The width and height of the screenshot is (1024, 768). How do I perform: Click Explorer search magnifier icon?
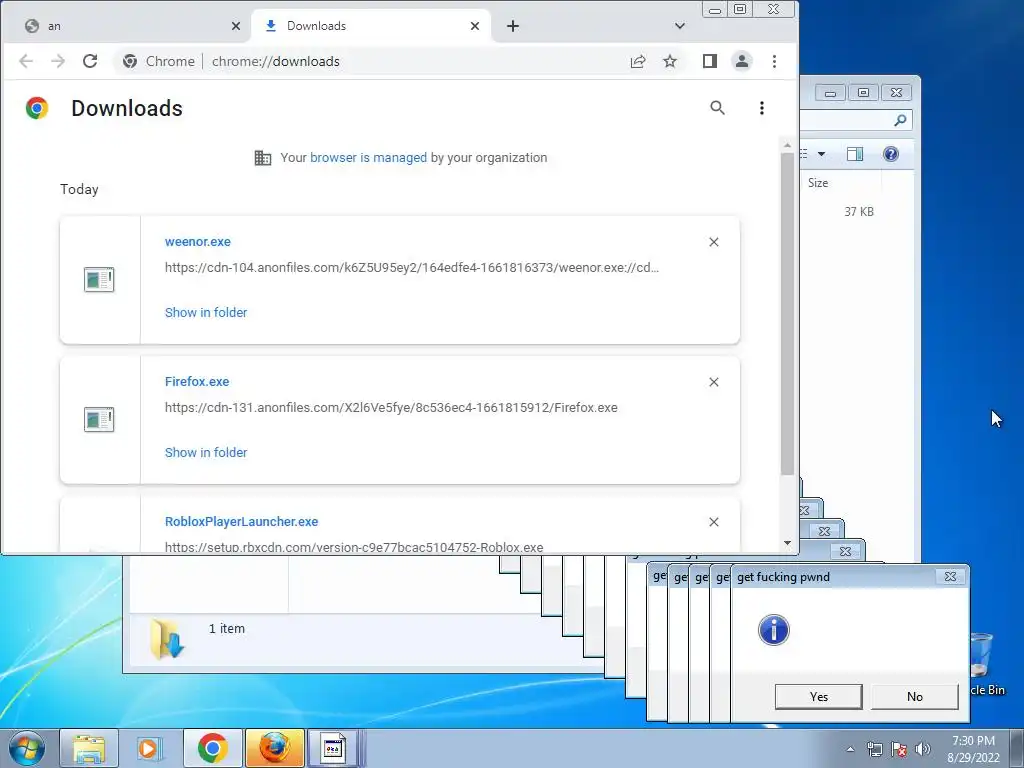901,120
